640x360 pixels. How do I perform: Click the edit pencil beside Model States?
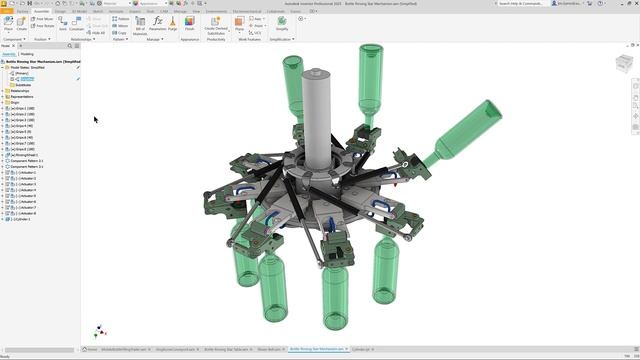pos(78,67)
